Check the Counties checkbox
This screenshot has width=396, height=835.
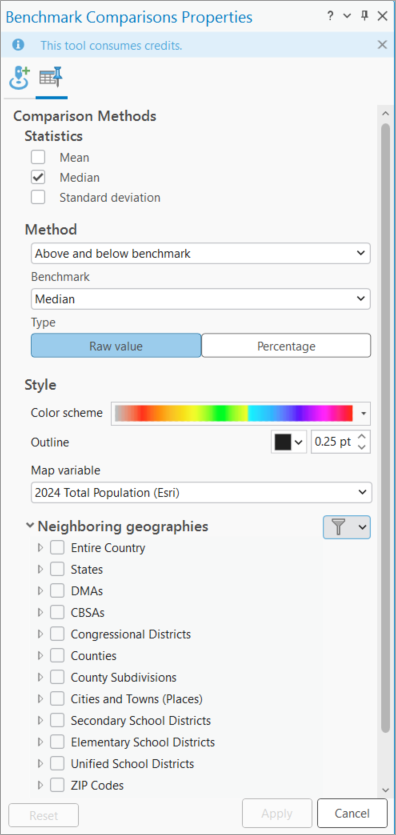tap(57, 656)
